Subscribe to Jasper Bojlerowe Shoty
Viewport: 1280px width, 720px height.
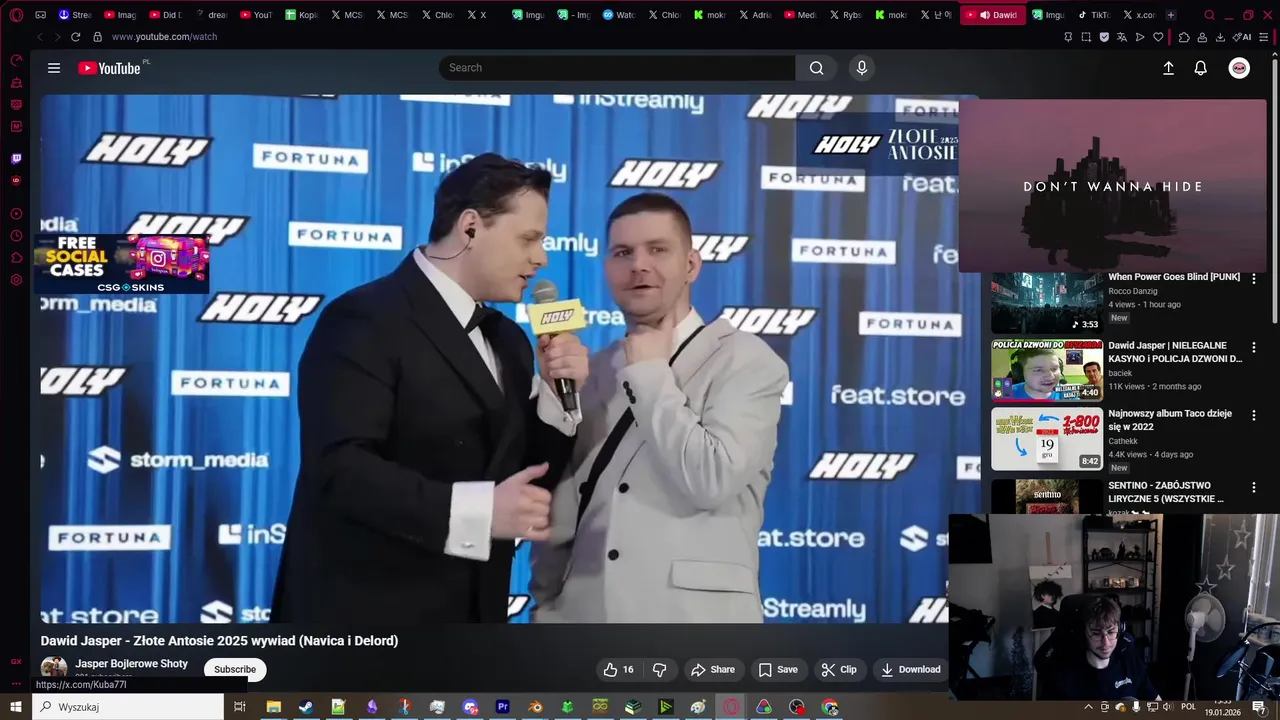coord(235,669)
